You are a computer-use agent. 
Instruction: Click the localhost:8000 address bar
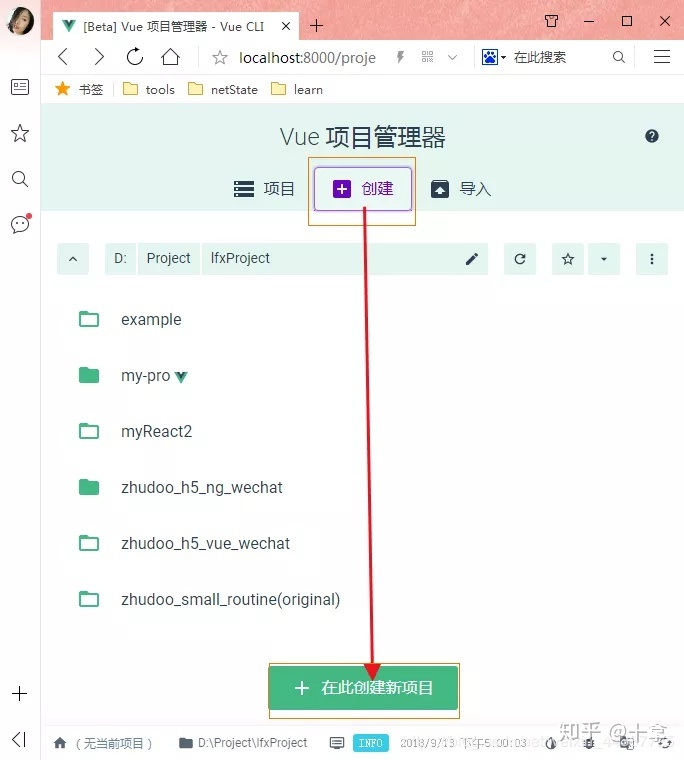pyautogui.click(x=307, y=58)
